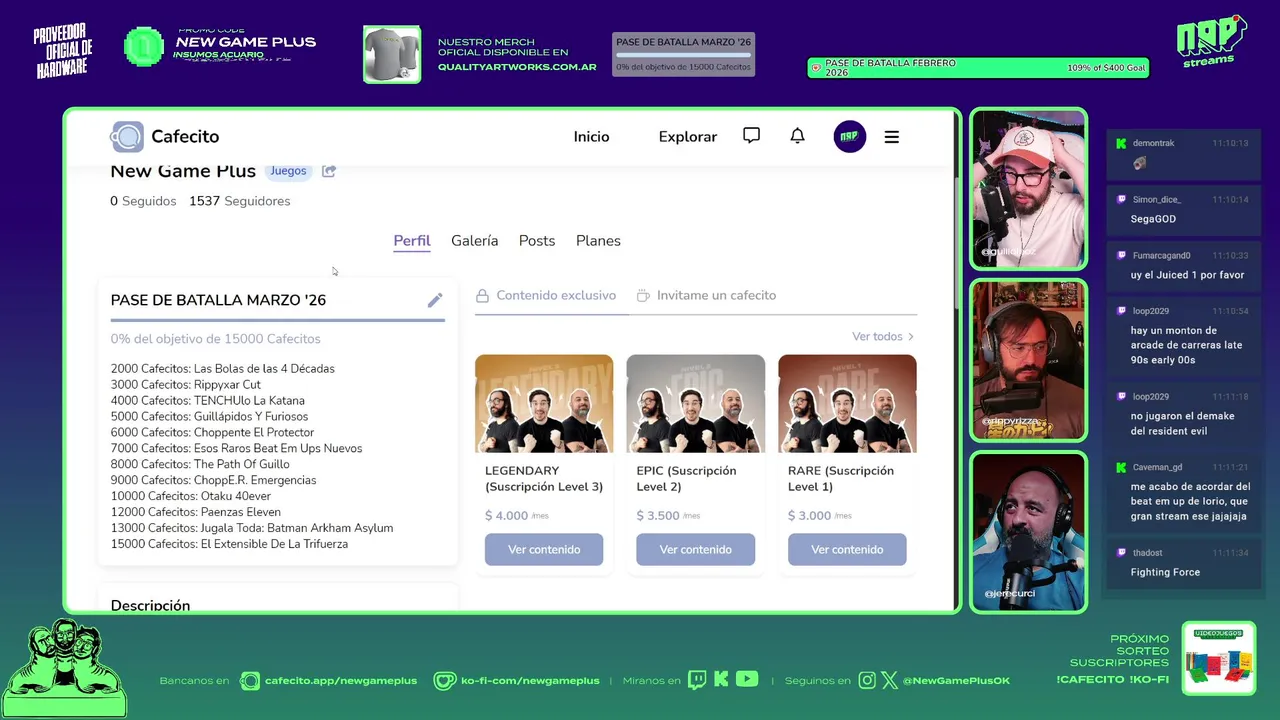
Task: Click the green pixel coin icon
Action: [144, 47]
